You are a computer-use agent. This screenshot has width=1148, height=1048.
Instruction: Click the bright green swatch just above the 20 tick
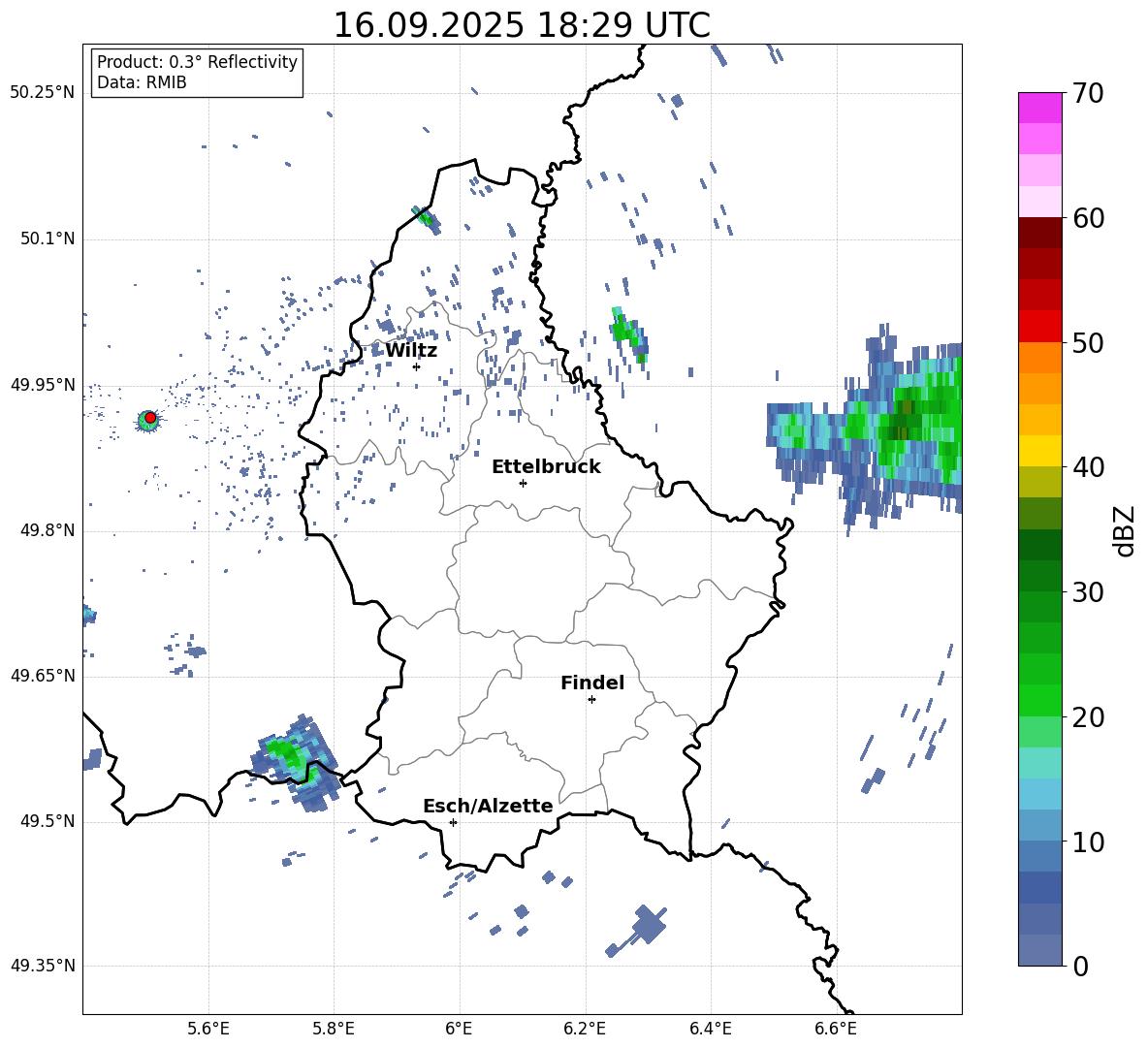[x=1039, y=700]
